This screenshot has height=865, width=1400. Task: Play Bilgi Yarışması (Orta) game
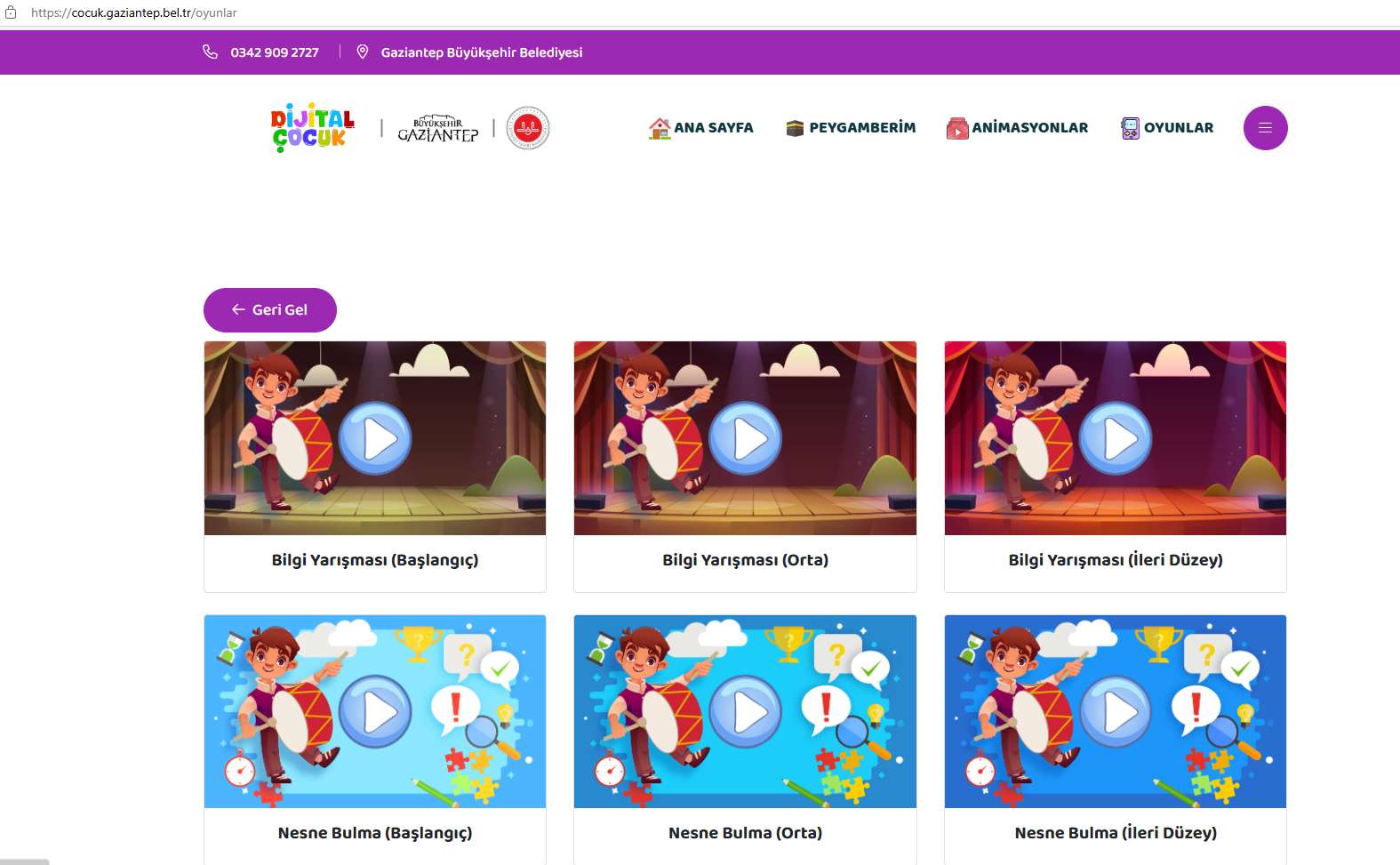(x=745, y=438)
